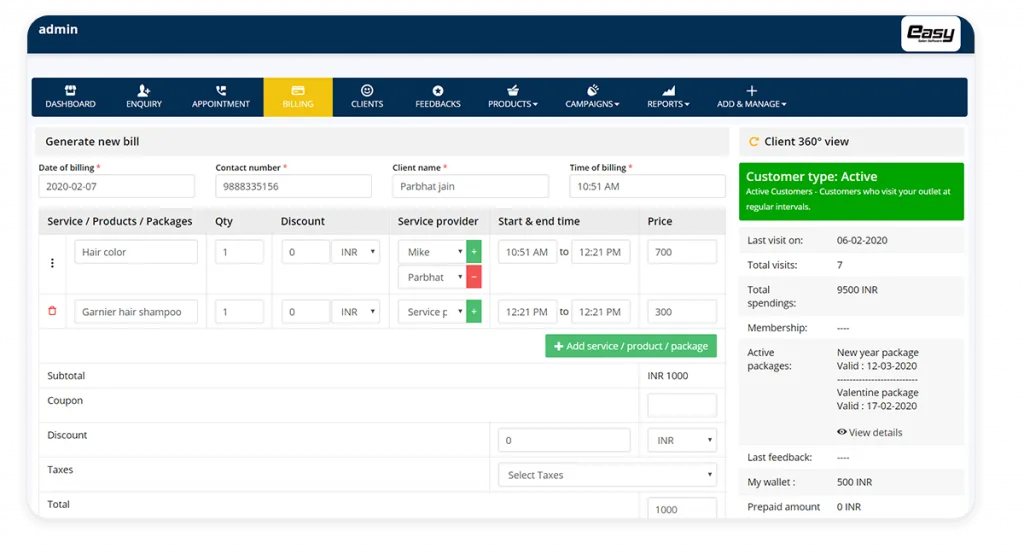1024x555 pixels.
Task: Remove the Parbhat provider with the red minus
Action: click(474, 277)
